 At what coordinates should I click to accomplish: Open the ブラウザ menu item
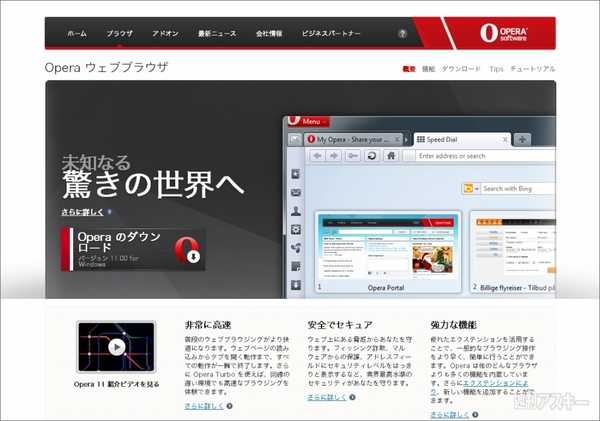[119, 34]
